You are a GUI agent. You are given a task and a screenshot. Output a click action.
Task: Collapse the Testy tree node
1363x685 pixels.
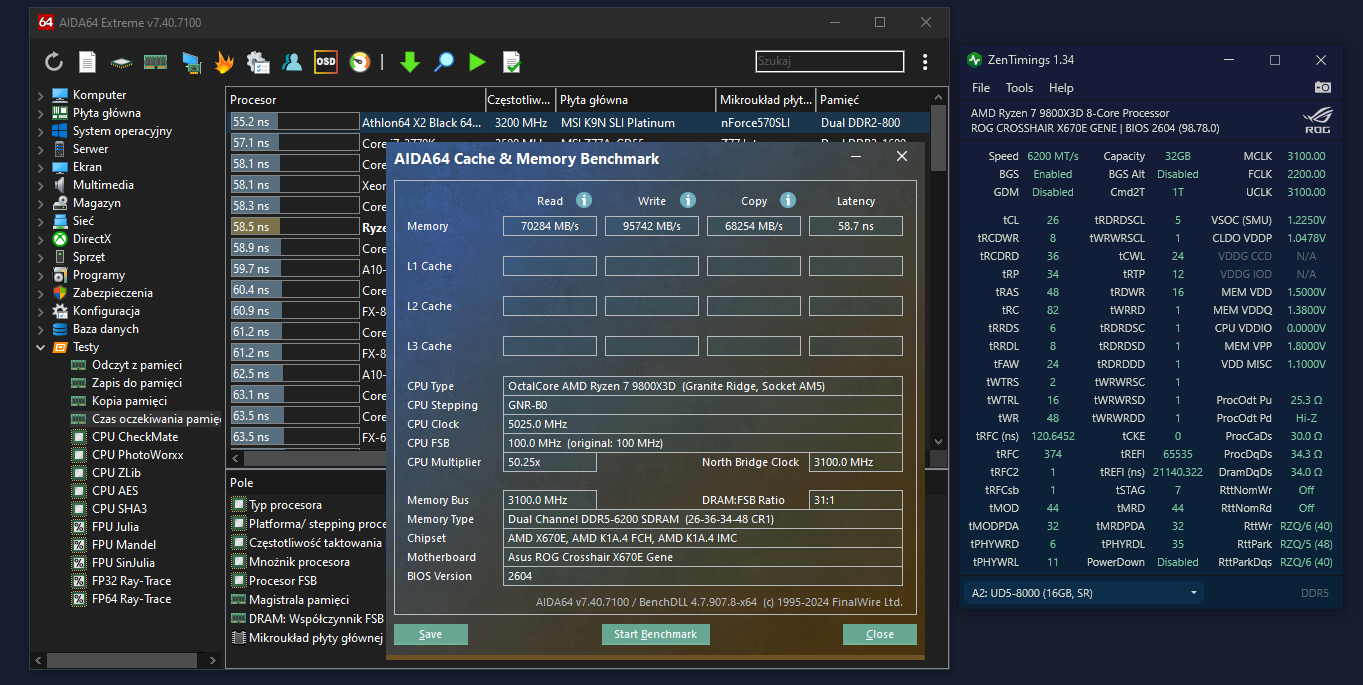pyautogui.click(x=41, y=347)
